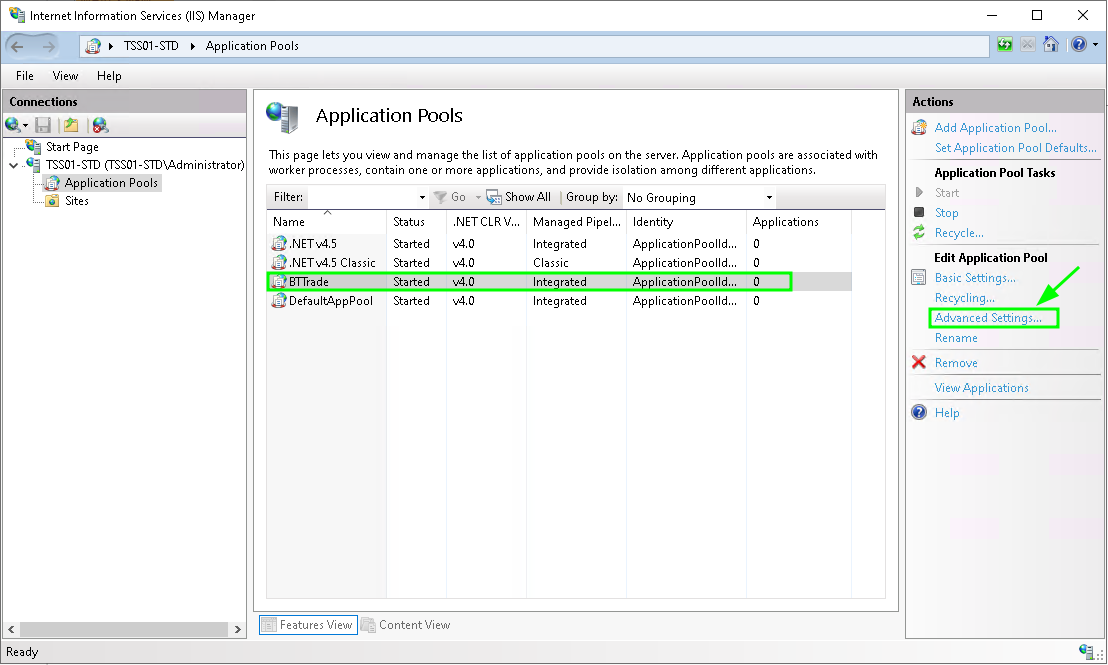
Task: Click the Add Application Pool icon
Action: (x=919, y=128)
